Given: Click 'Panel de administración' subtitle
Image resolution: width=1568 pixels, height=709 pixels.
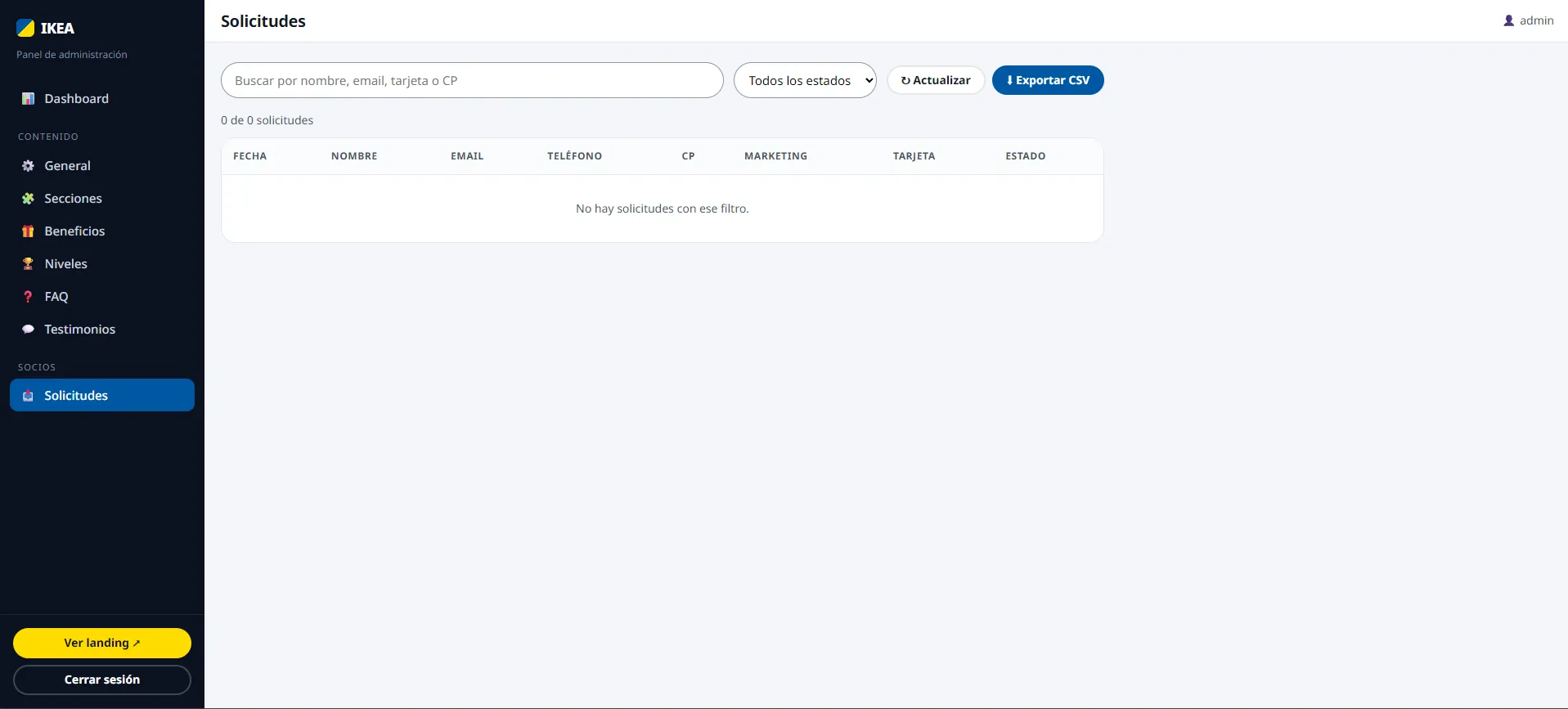Looking at the screenshot, I should click(72, 55).
